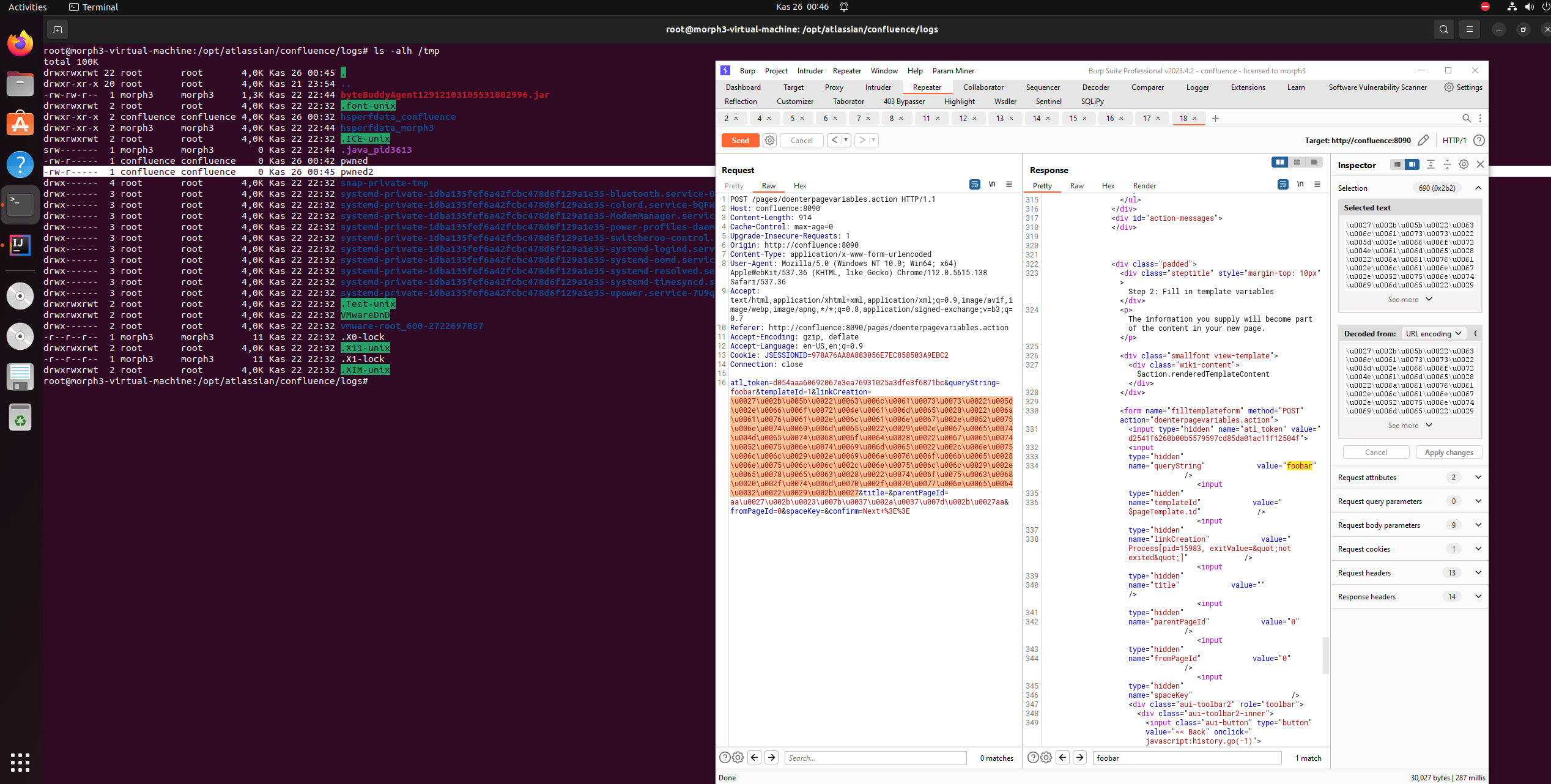Screen dimensions: 1551x784
Task: Go to next response search match
Action: click(x=1080, y=758)
